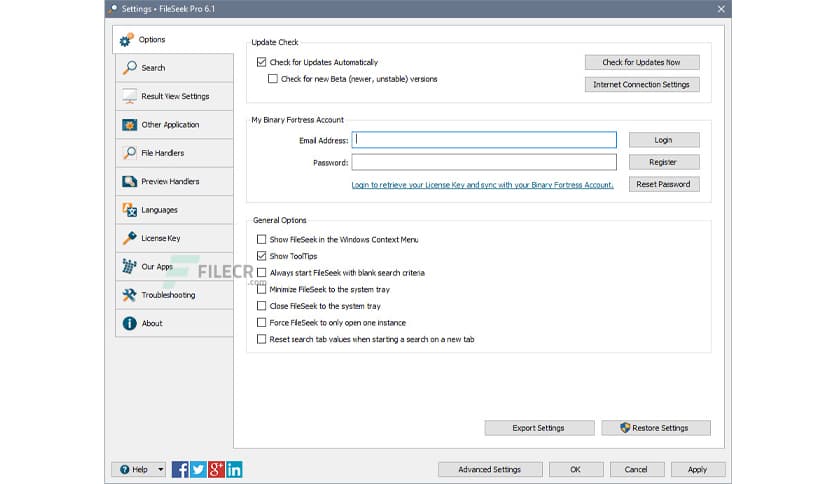The height and width of the screenshot is (484, 836).
Task: Switch to the Search settings tab
Action: tap(174, 68)
